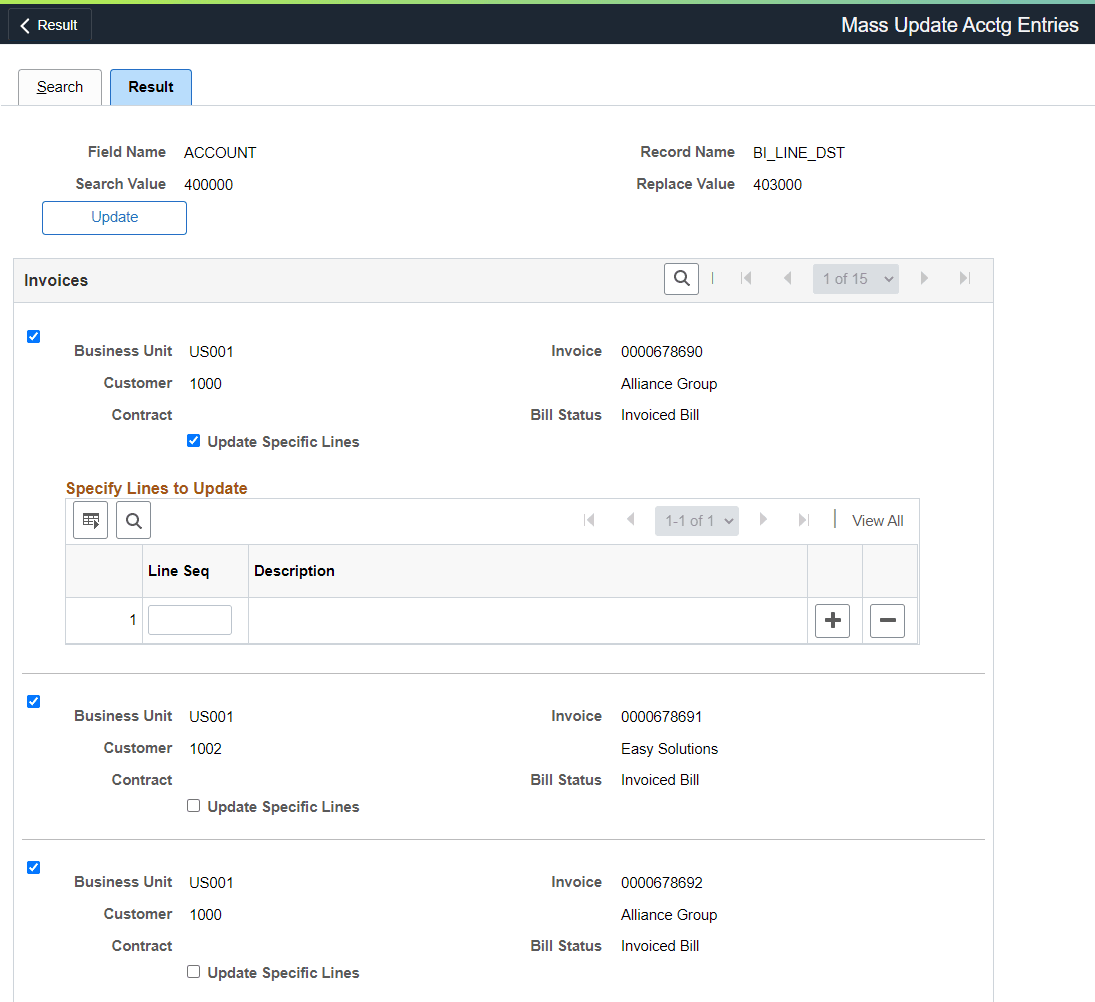
Task: Check Update Specific Lines for invoice 0000678692
Action: pyautogui.click(x=193, y=972)
